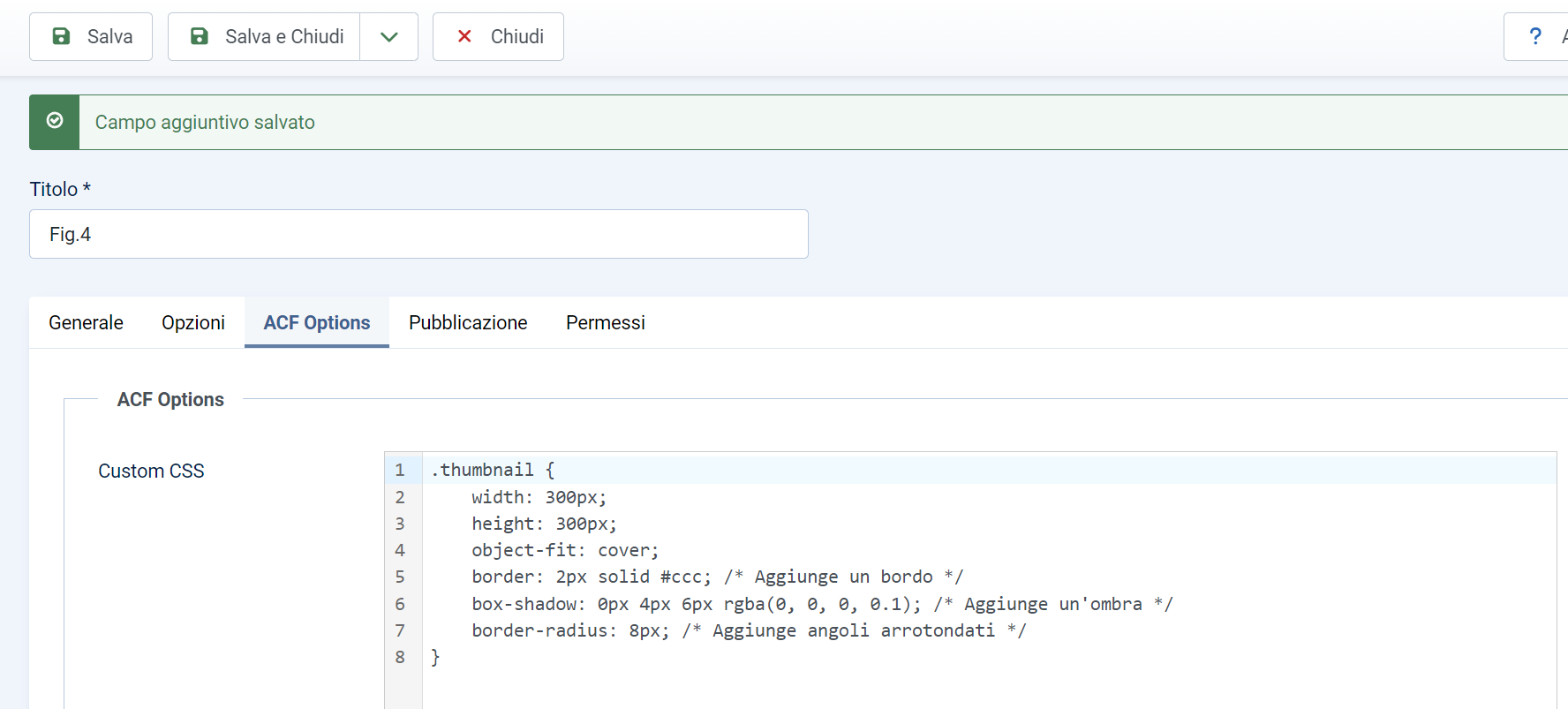
Task: Click the green success check icon
Action: (55, 121)
